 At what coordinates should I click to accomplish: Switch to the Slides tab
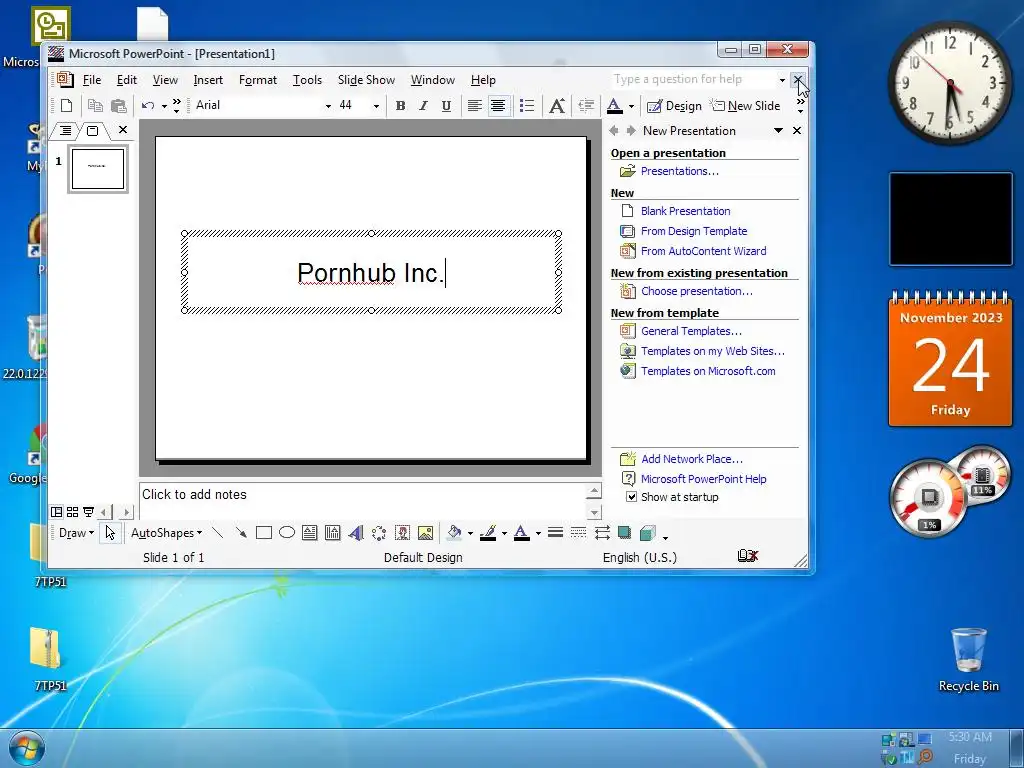93,130
